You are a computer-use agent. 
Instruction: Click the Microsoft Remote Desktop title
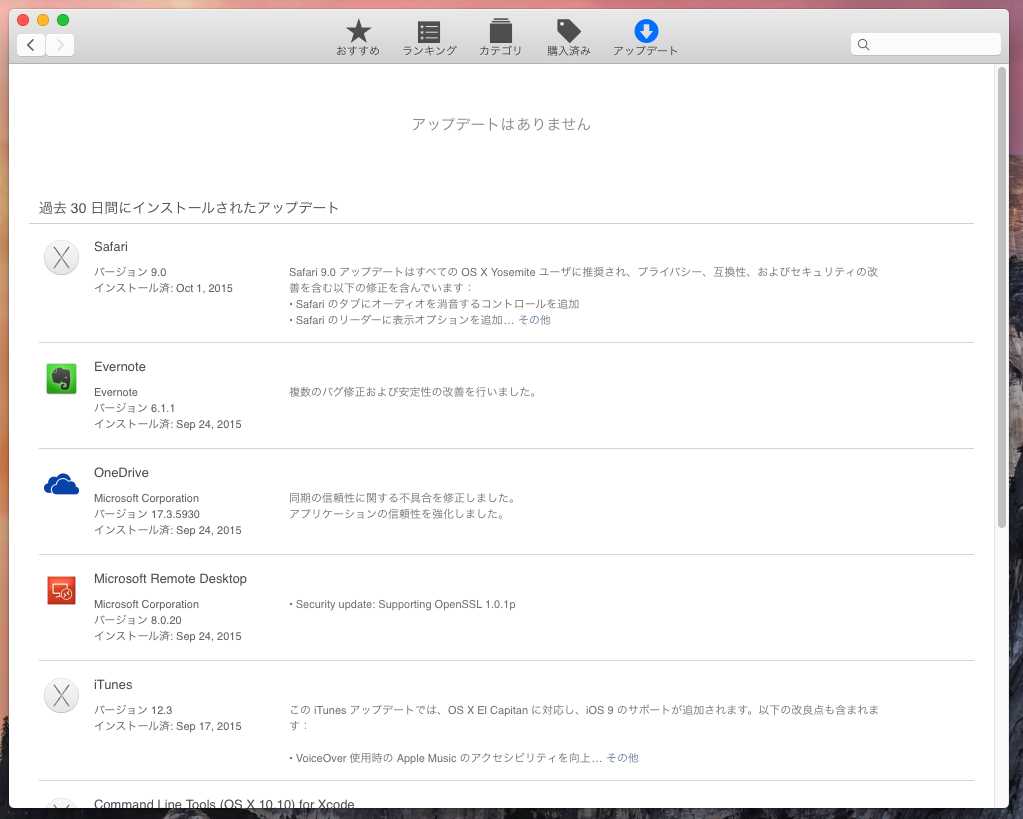tap(170, 579)
